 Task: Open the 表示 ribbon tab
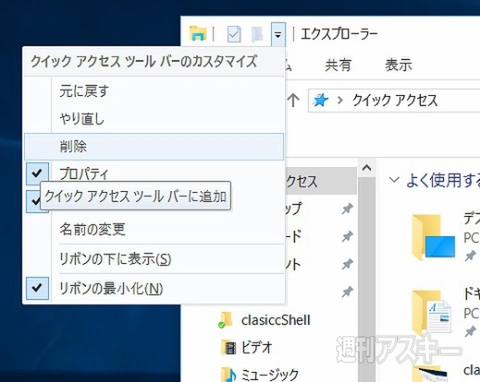tap(398, 64)
